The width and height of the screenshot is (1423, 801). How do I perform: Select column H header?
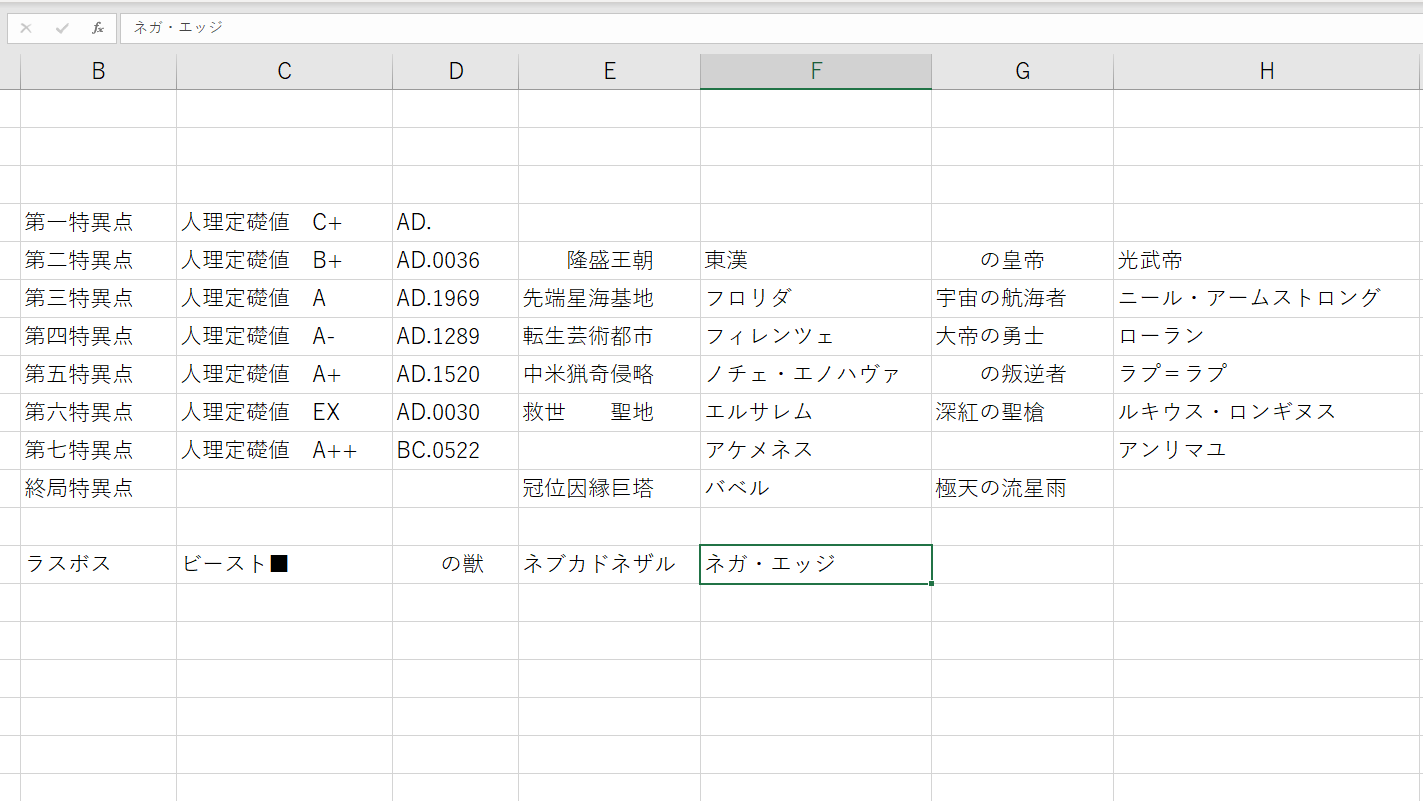point(1267,71)
